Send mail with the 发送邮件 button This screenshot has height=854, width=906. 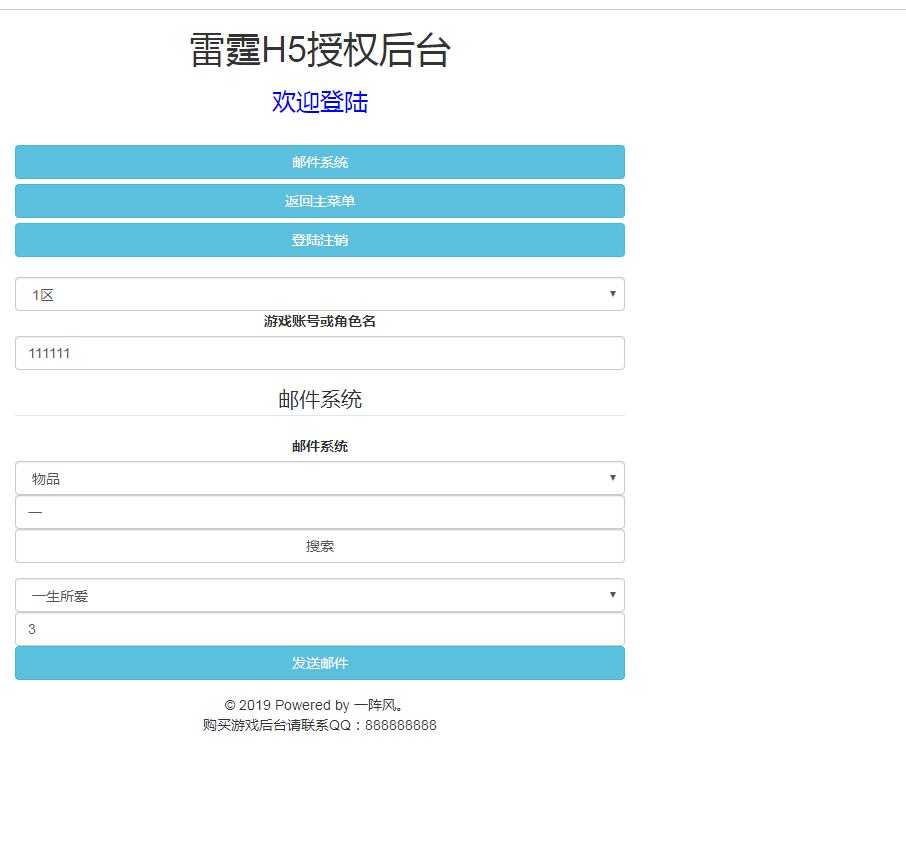pyautogui.click(x=320, y=663)
